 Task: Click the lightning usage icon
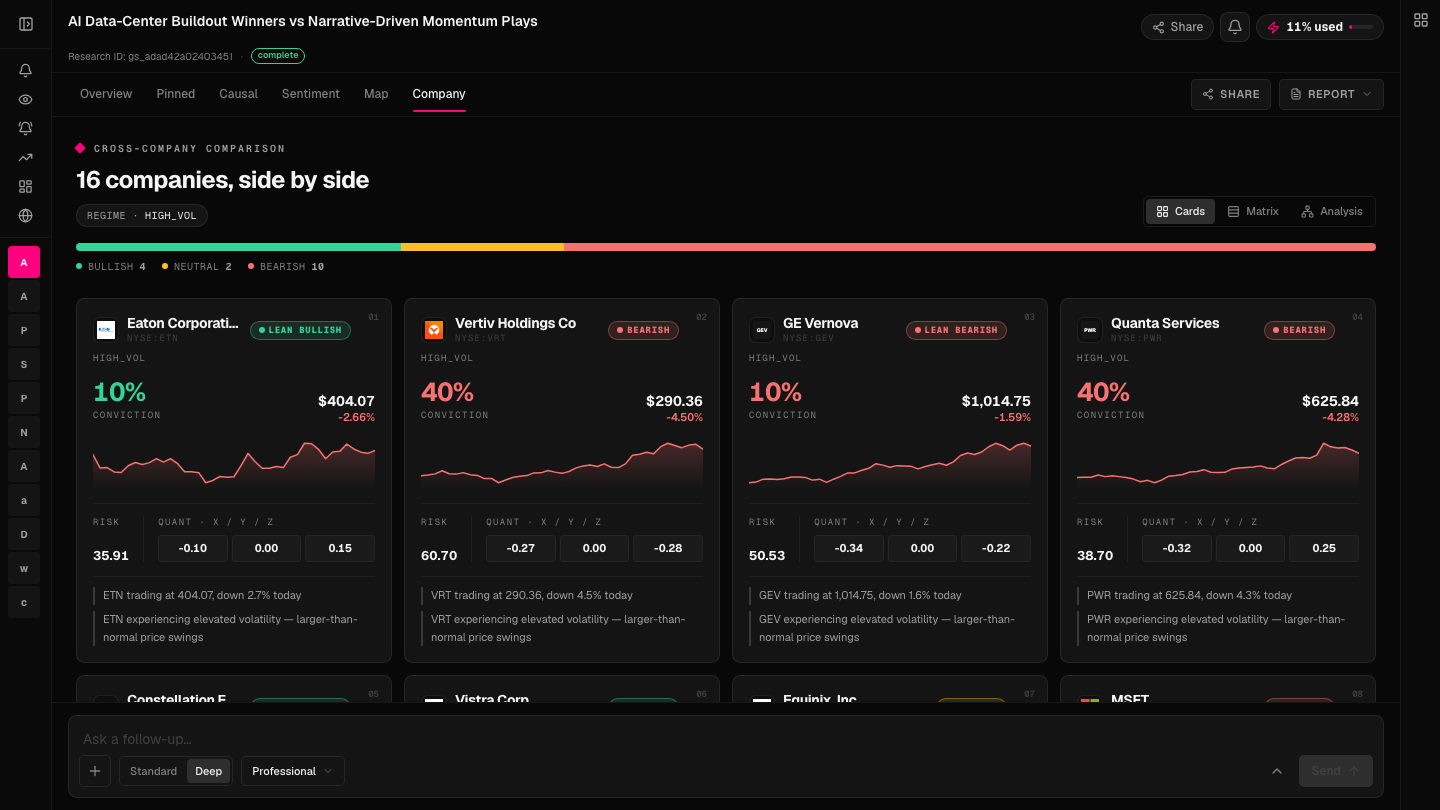(x=1273, y=27)
